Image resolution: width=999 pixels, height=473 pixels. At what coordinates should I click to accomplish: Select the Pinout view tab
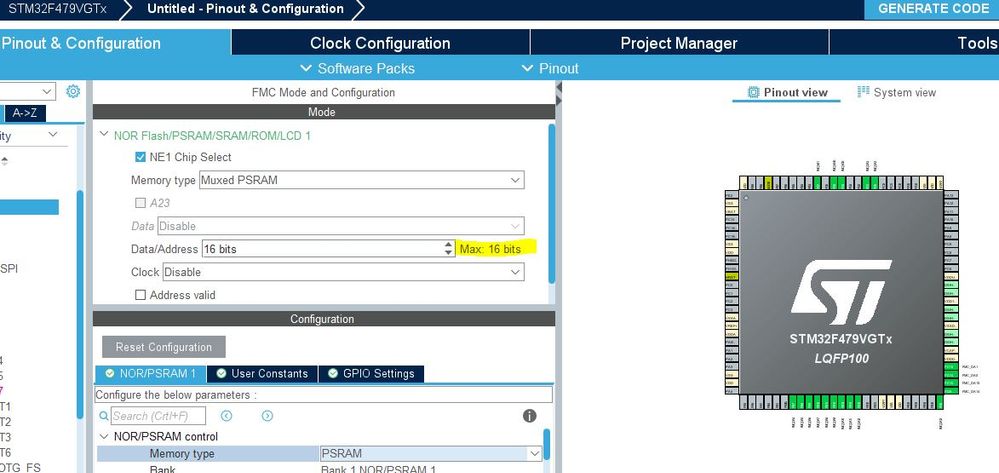787,92
